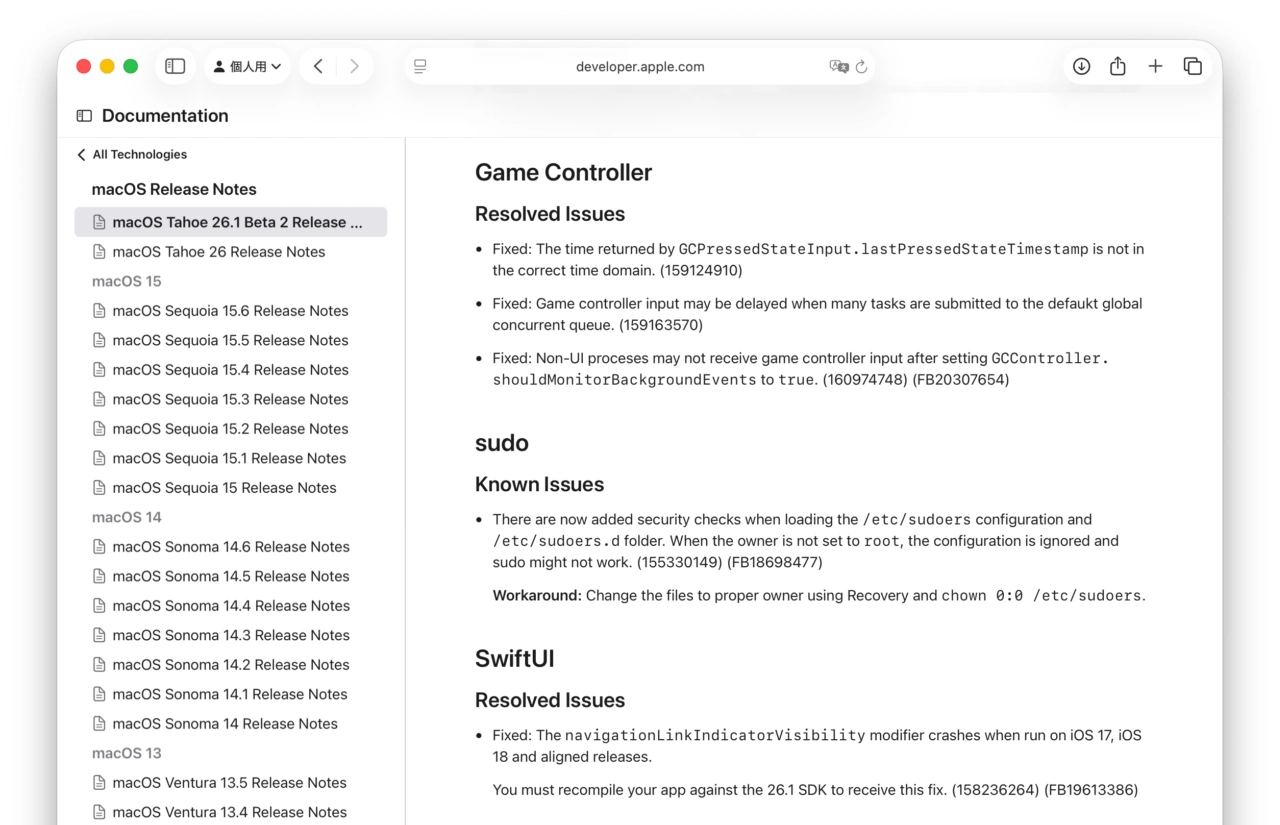Screen dimensions: 1280x825
Task: Select macOS Tahoe 26 Release Notes tab item
Action: (220, 251)
